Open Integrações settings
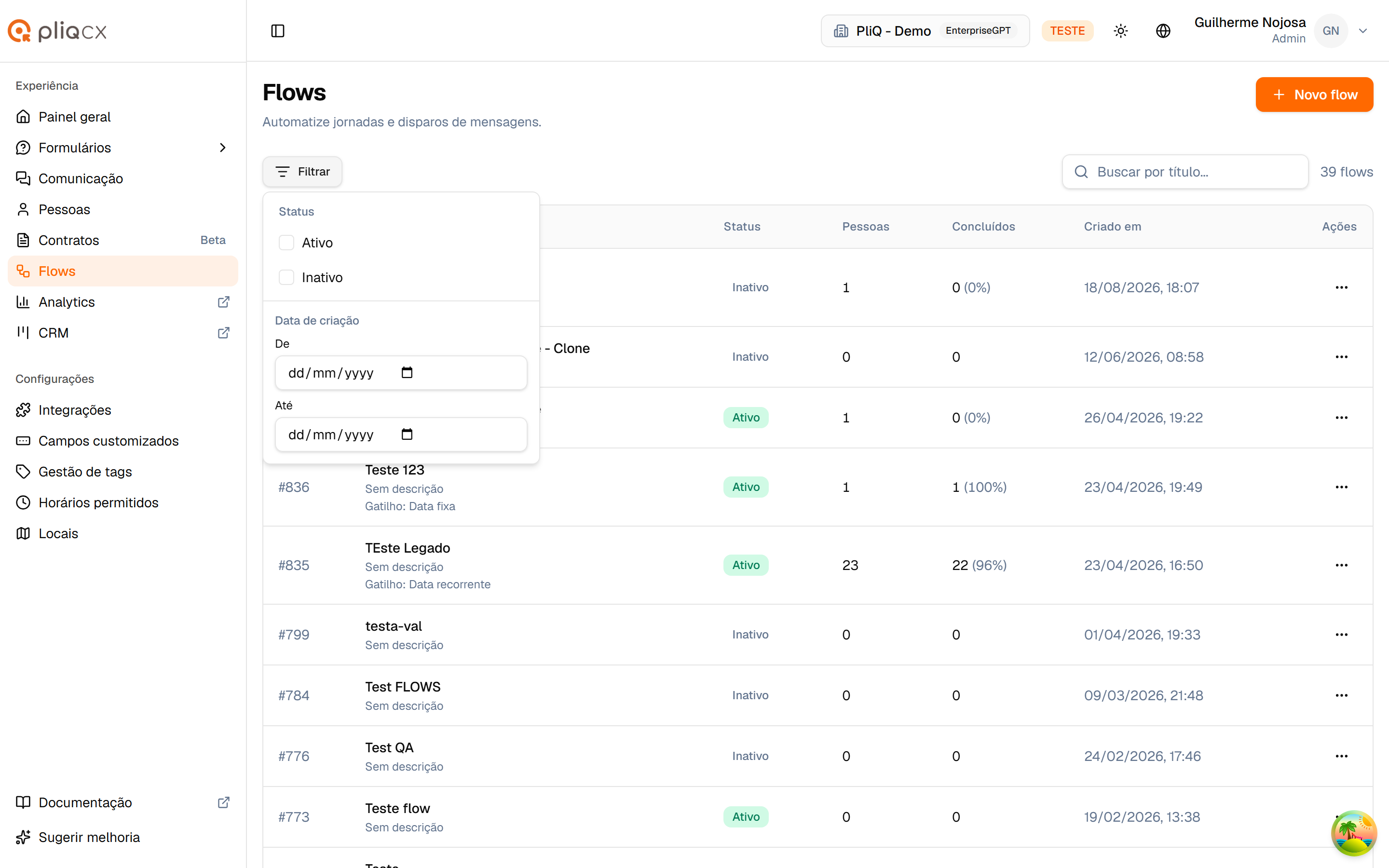 (x=123, y=410)
